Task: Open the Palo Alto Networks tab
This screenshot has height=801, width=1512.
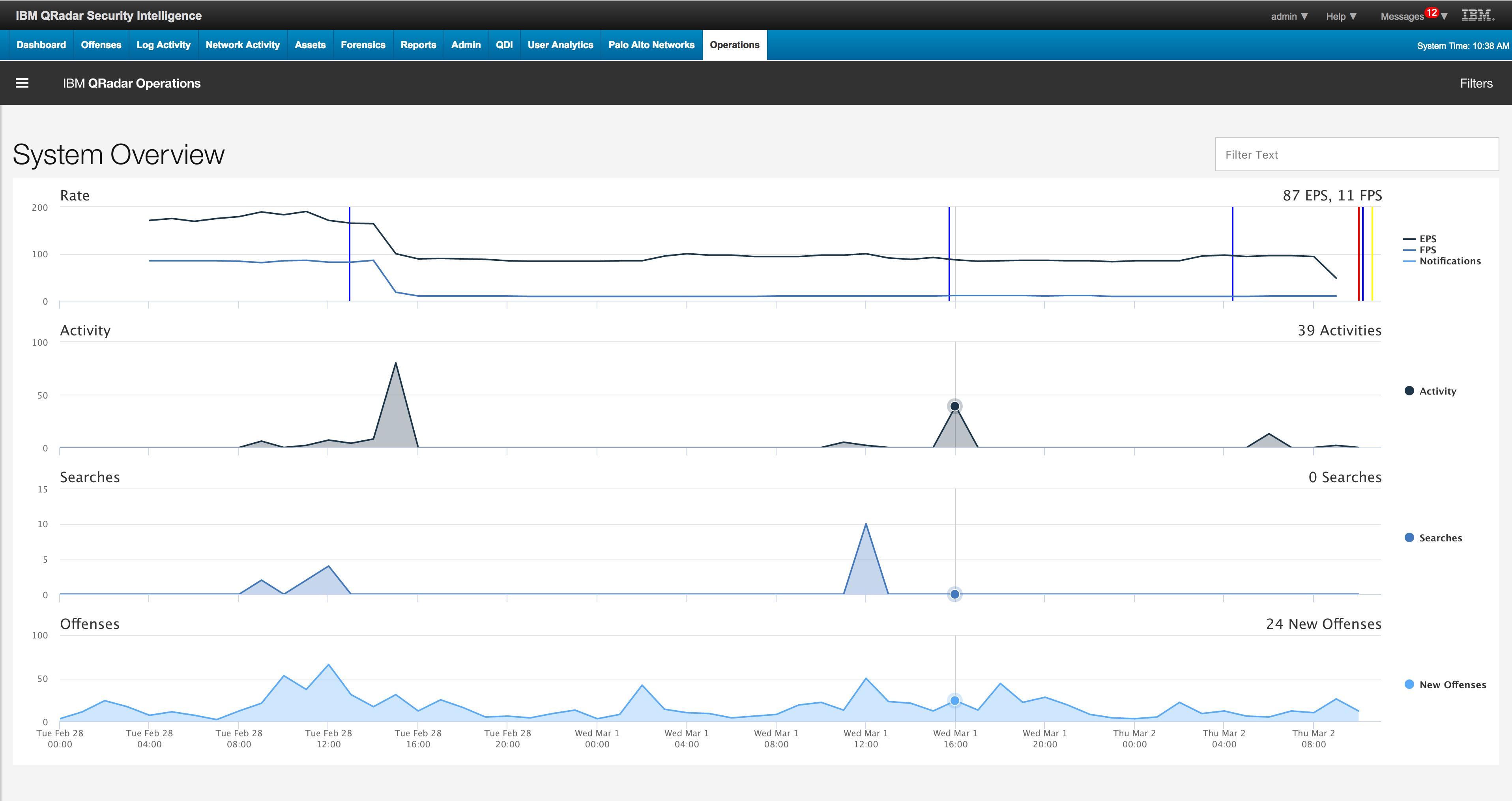Action: click(651, 45)
